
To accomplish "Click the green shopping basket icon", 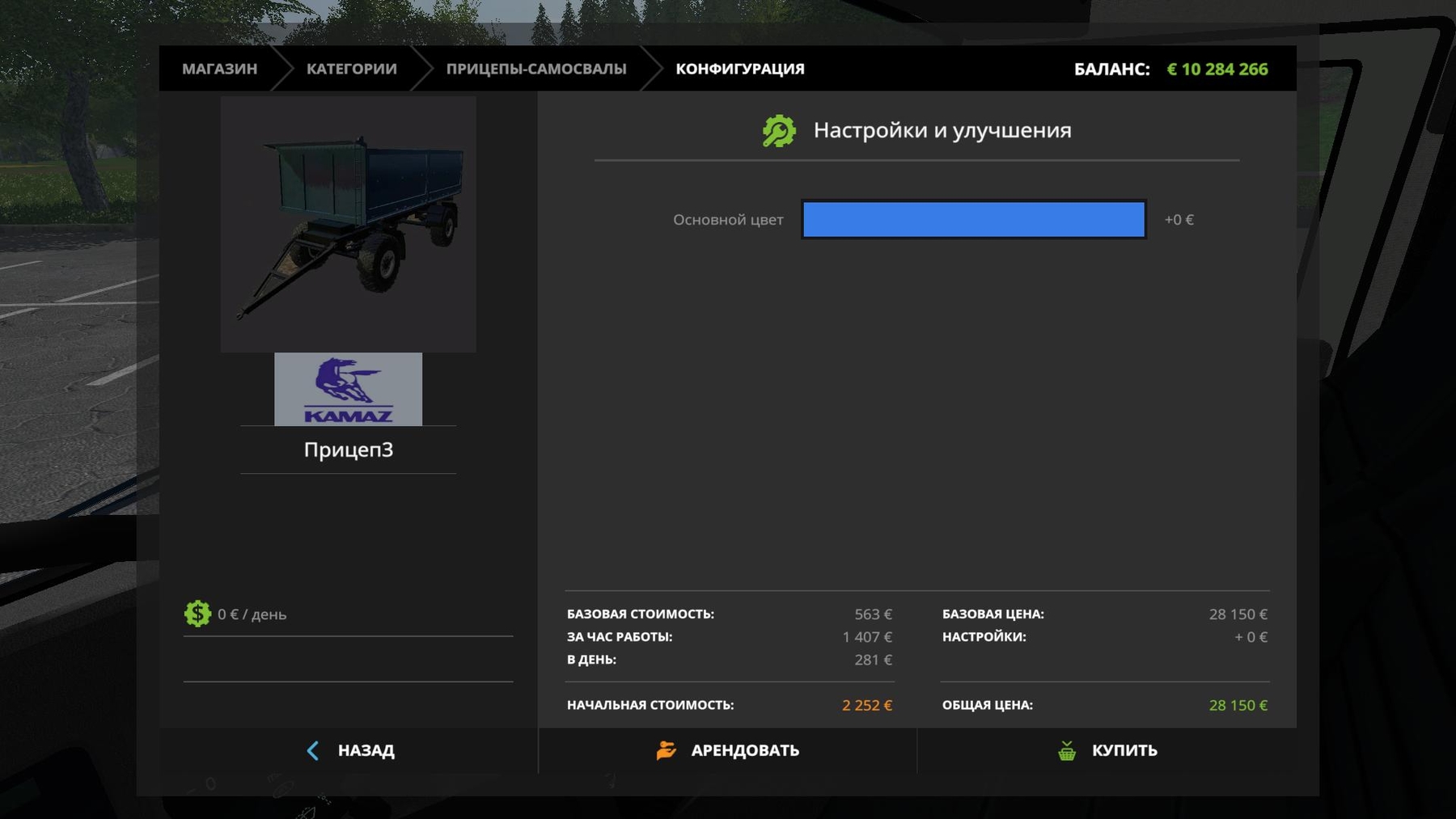I will tap(1067, 750).
